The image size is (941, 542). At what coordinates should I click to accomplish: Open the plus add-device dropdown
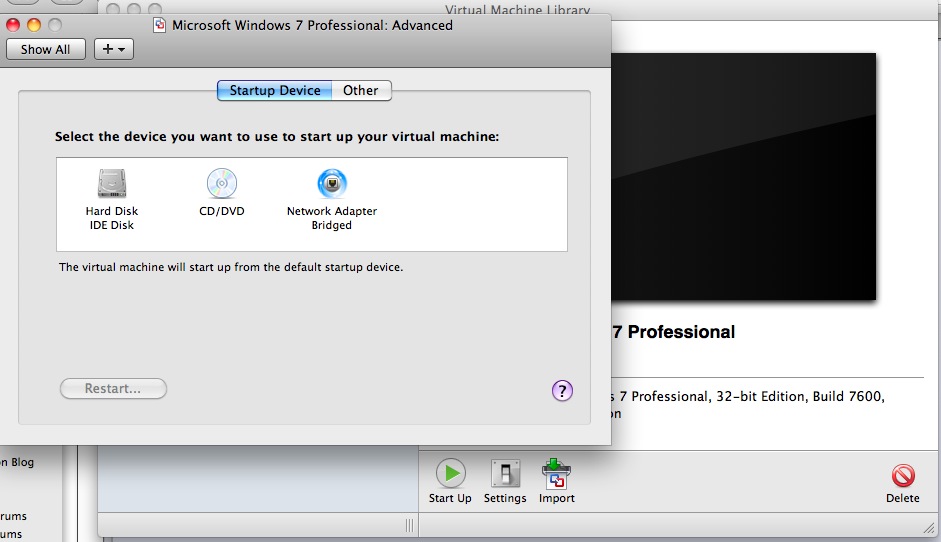(x=114, y=49)
